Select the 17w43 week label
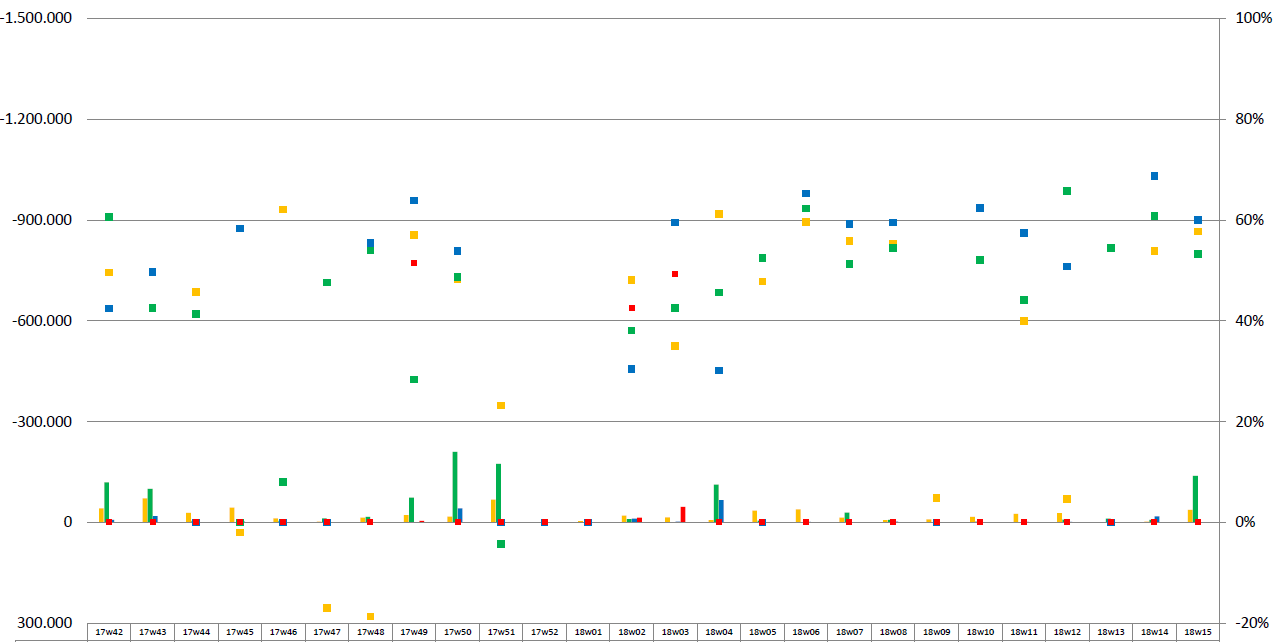This screenshot has height=642, width=1277. point(153,632)
